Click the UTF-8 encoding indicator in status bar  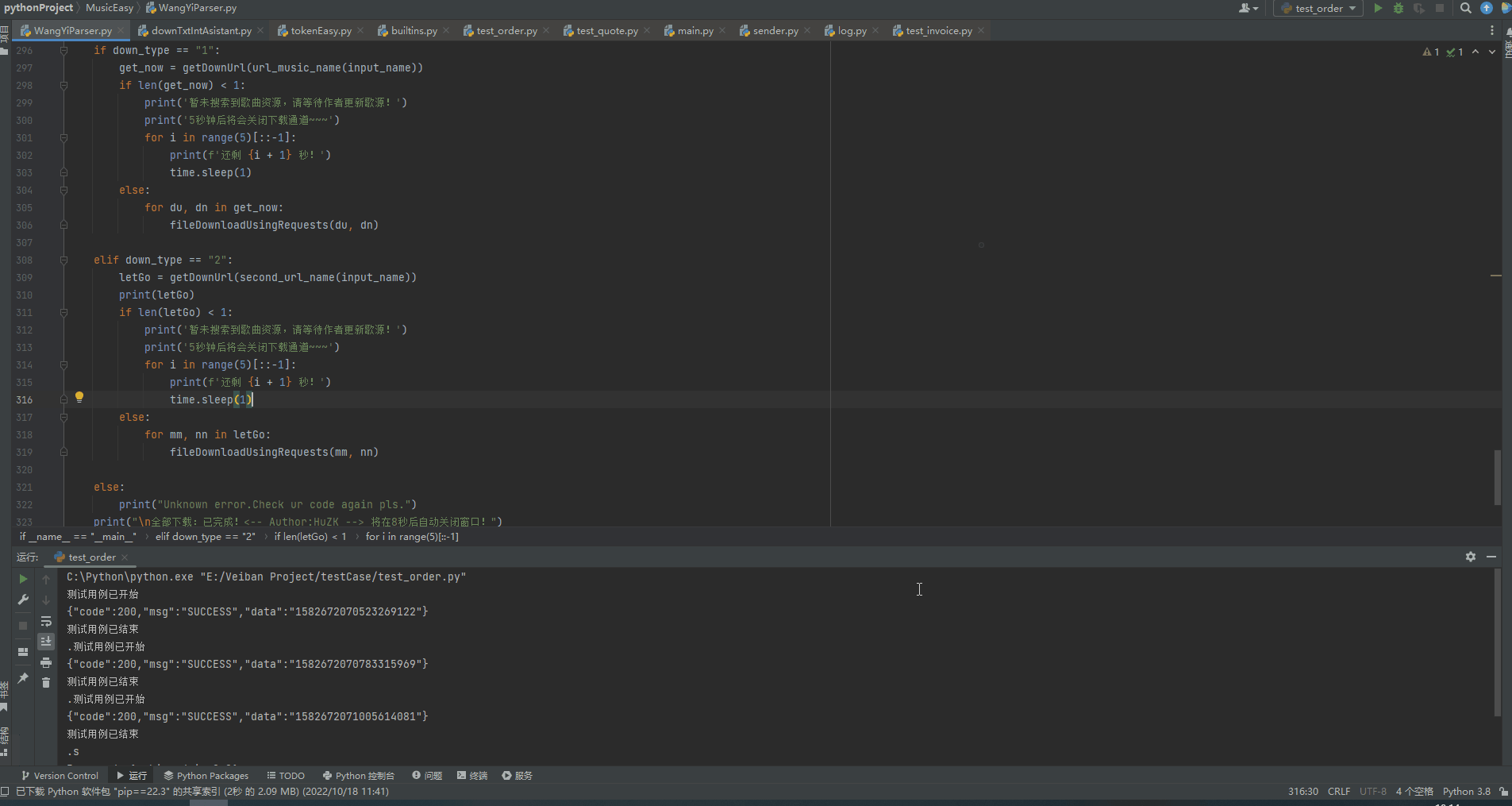[1372, 791]
